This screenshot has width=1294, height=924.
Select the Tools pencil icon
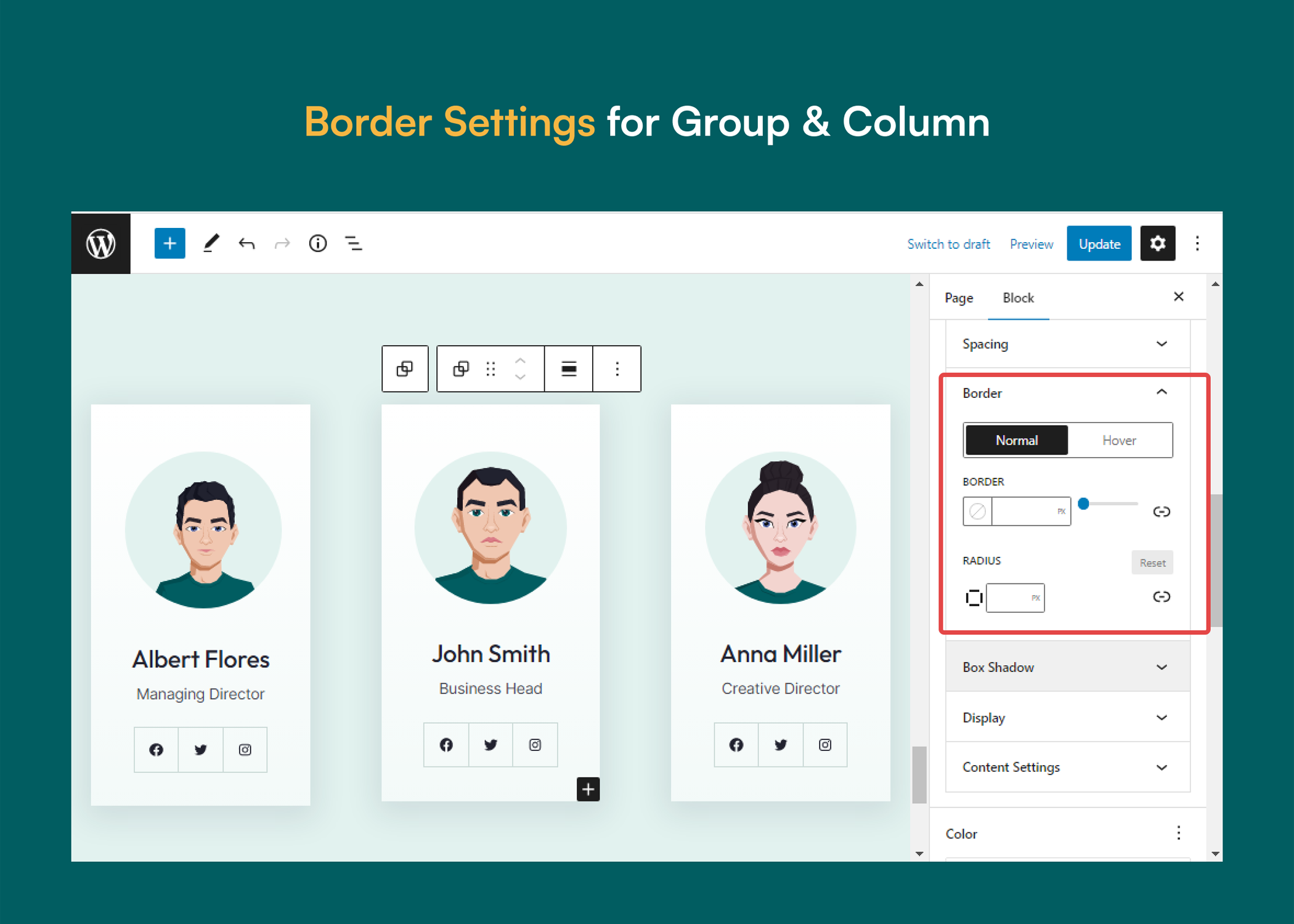pos(211,244)
